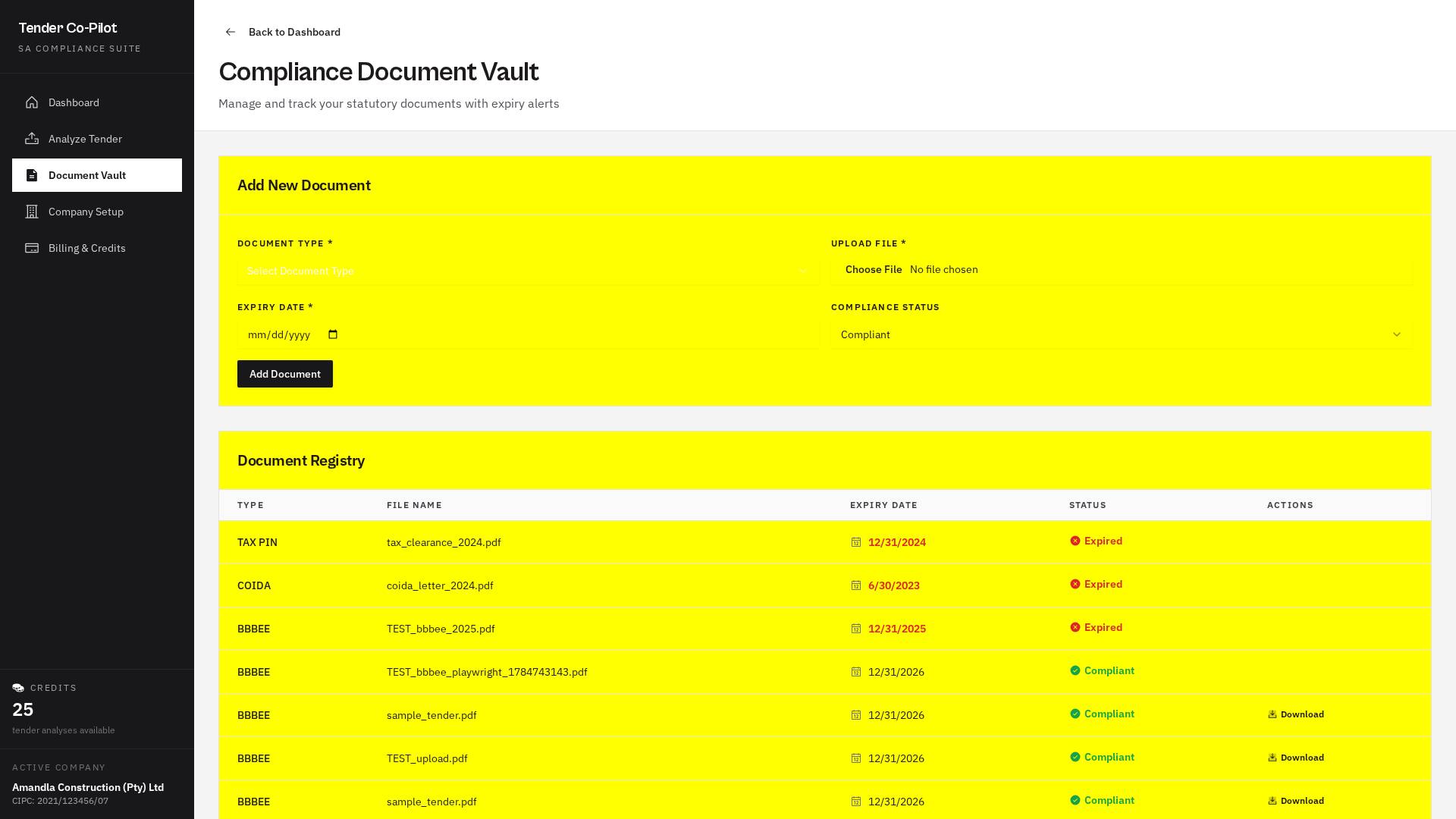Click calendar icon next to 12/31/2025

(x=856, y=629)
